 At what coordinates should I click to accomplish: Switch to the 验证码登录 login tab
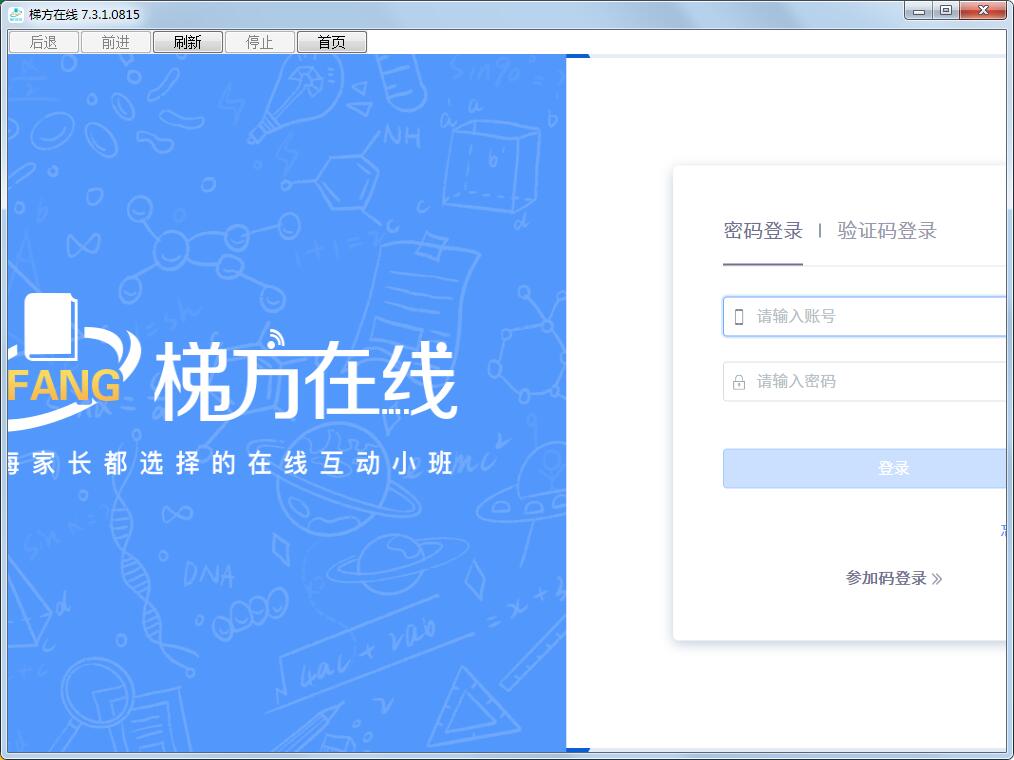pyautogui.click(x=887, y=231)
